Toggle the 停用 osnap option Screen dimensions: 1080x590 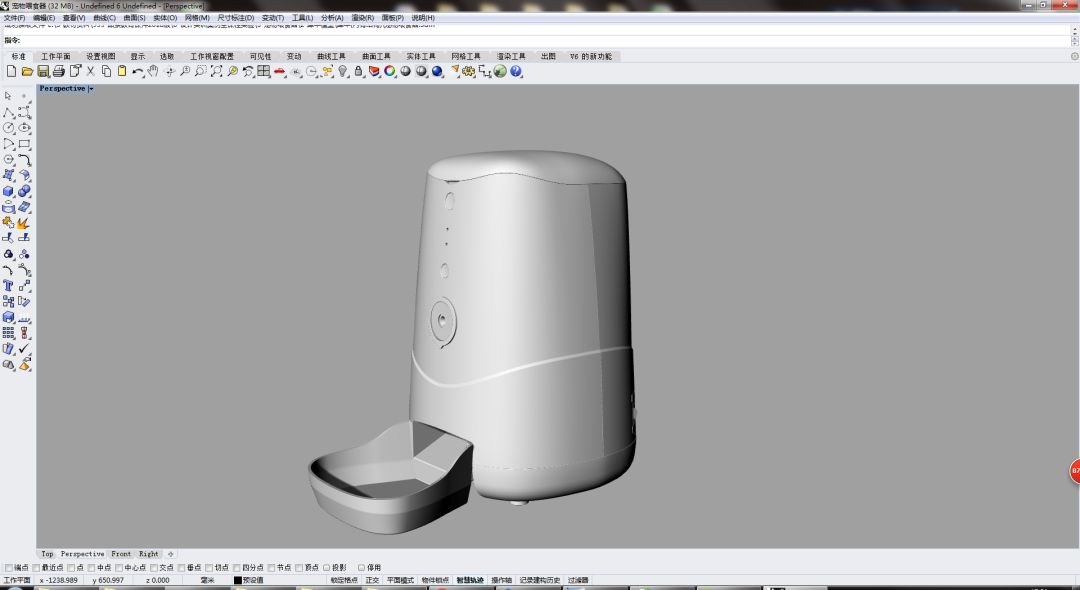[x=362, y=568]
